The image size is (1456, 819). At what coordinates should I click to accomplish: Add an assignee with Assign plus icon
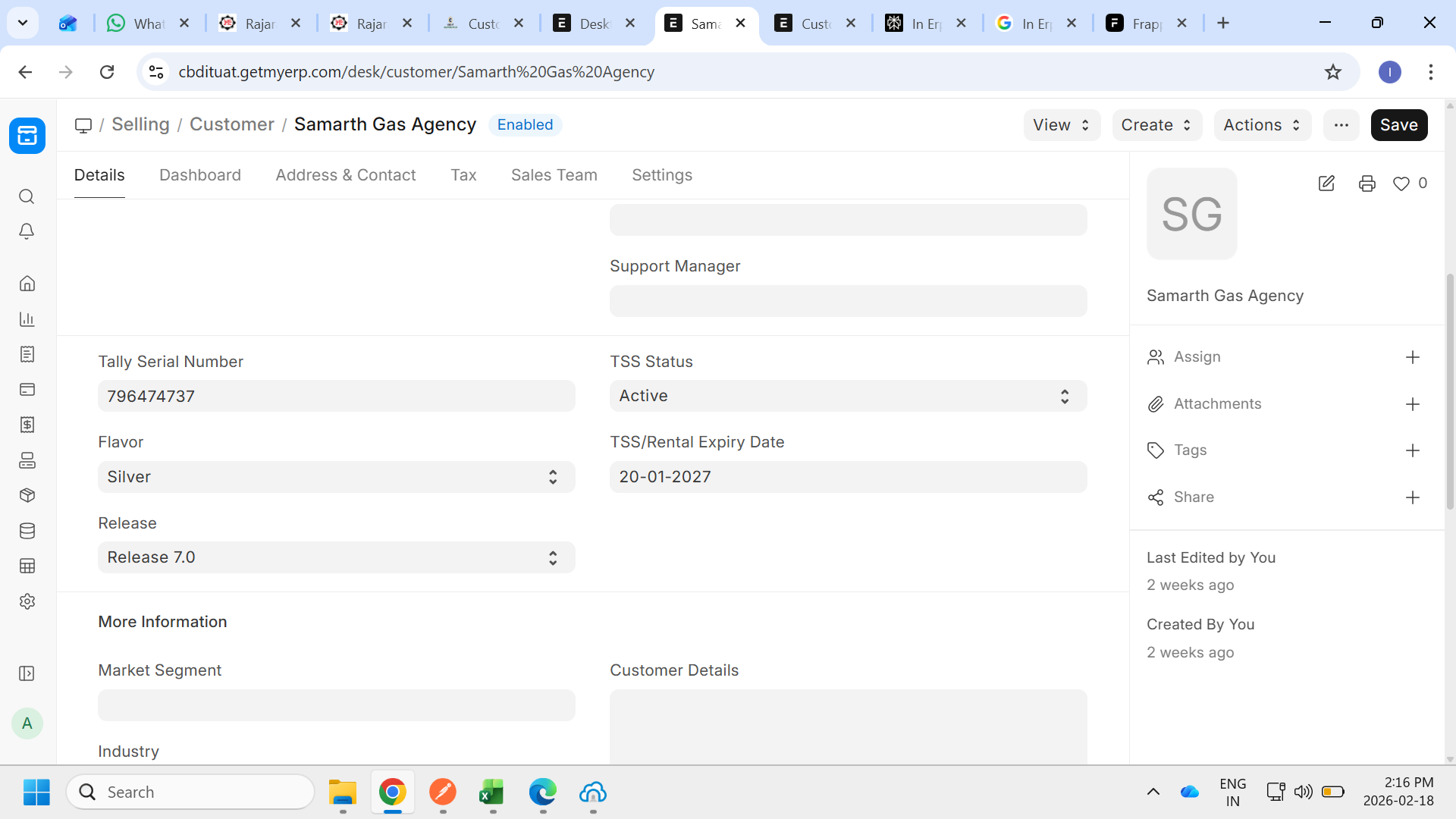click(x=1412, y=357)
